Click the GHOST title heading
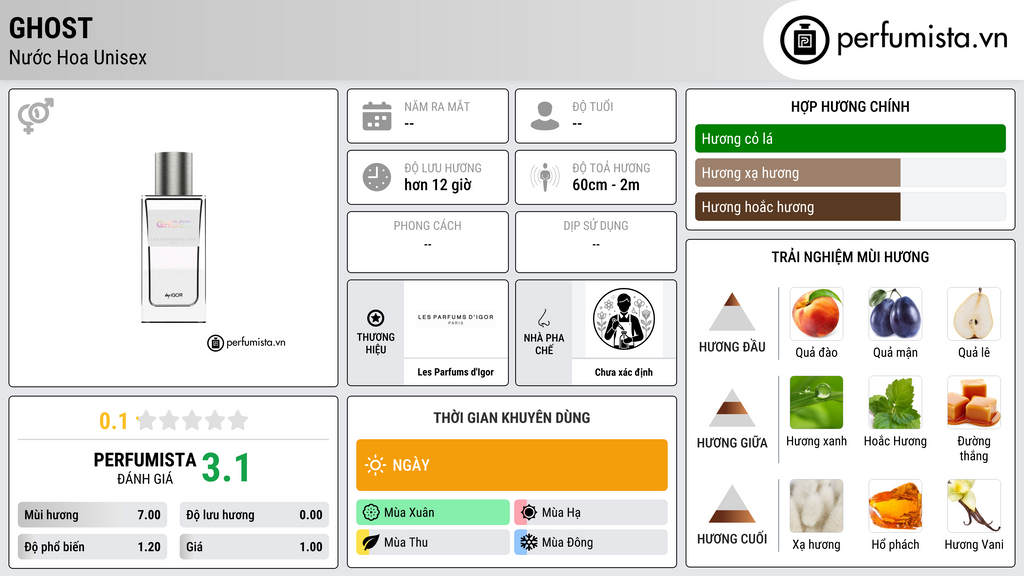Image resolution: width=1024 pixels, height=576 pixels. click(51, 28)
